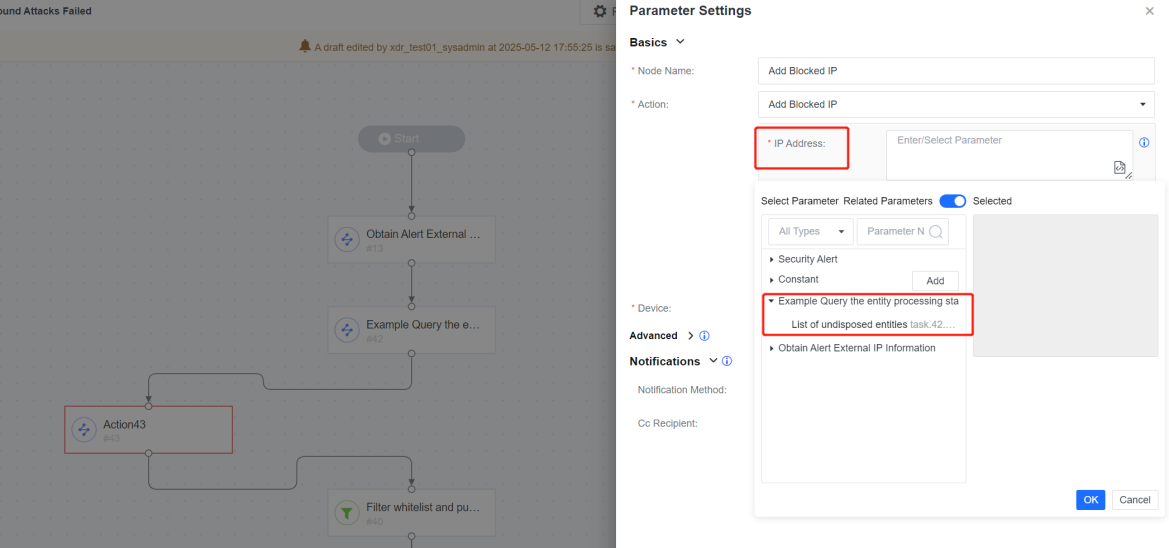1169x548 pixels.
Task: Collapse the Notifications section chevron
Action: coord(713,361)
